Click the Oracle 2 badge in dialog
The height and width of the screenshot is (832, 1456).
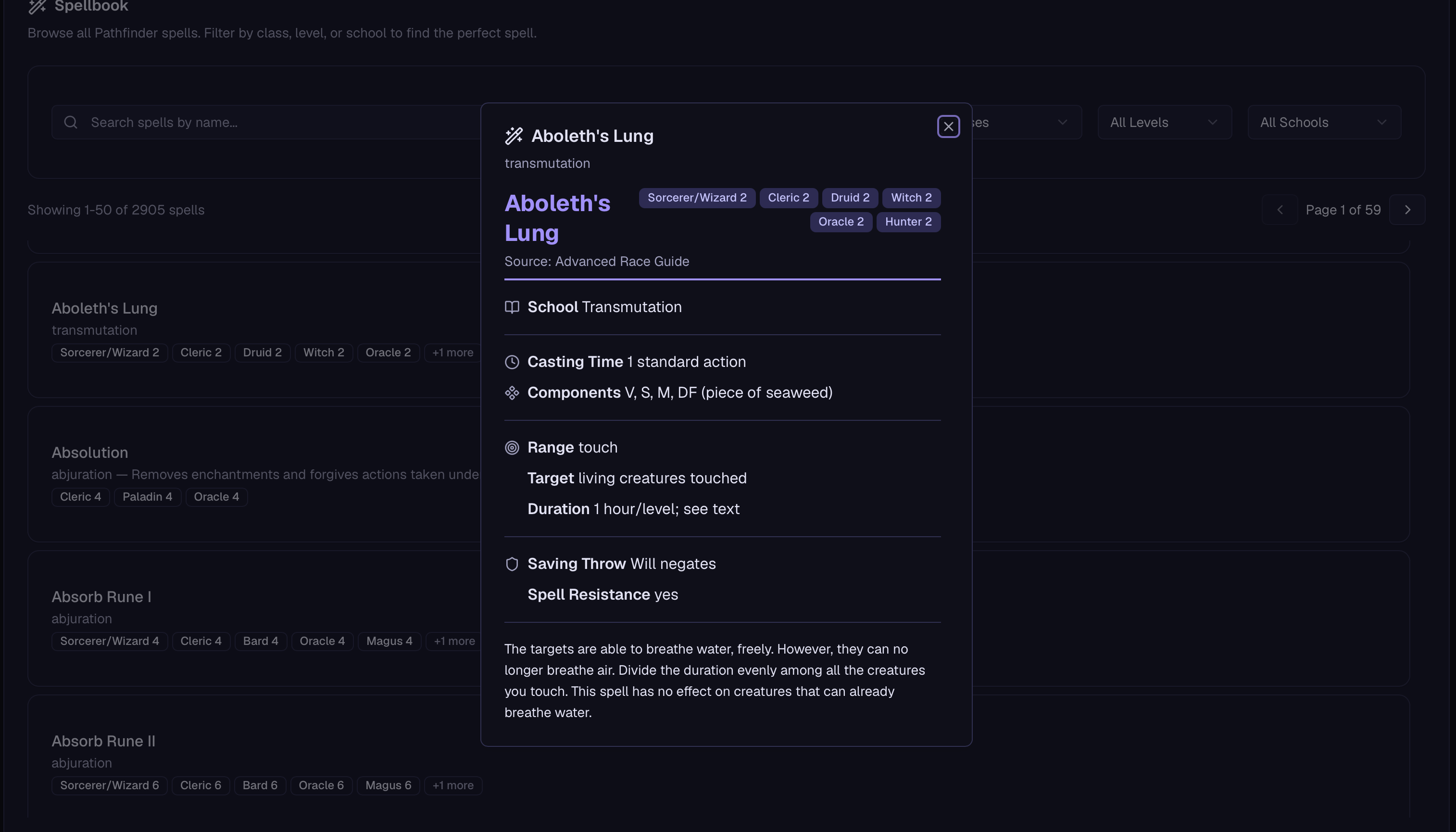841,222
